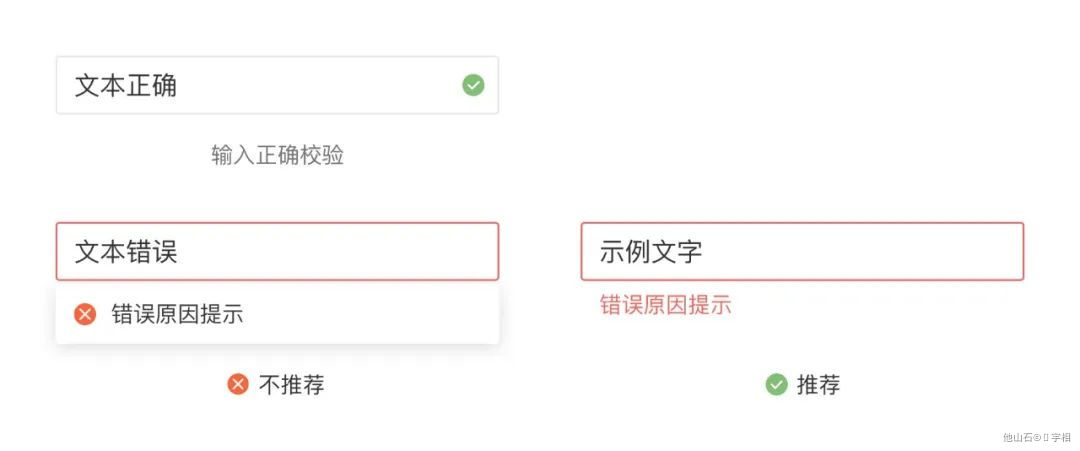Focus the input field containing 文本正确

(277, 85)
